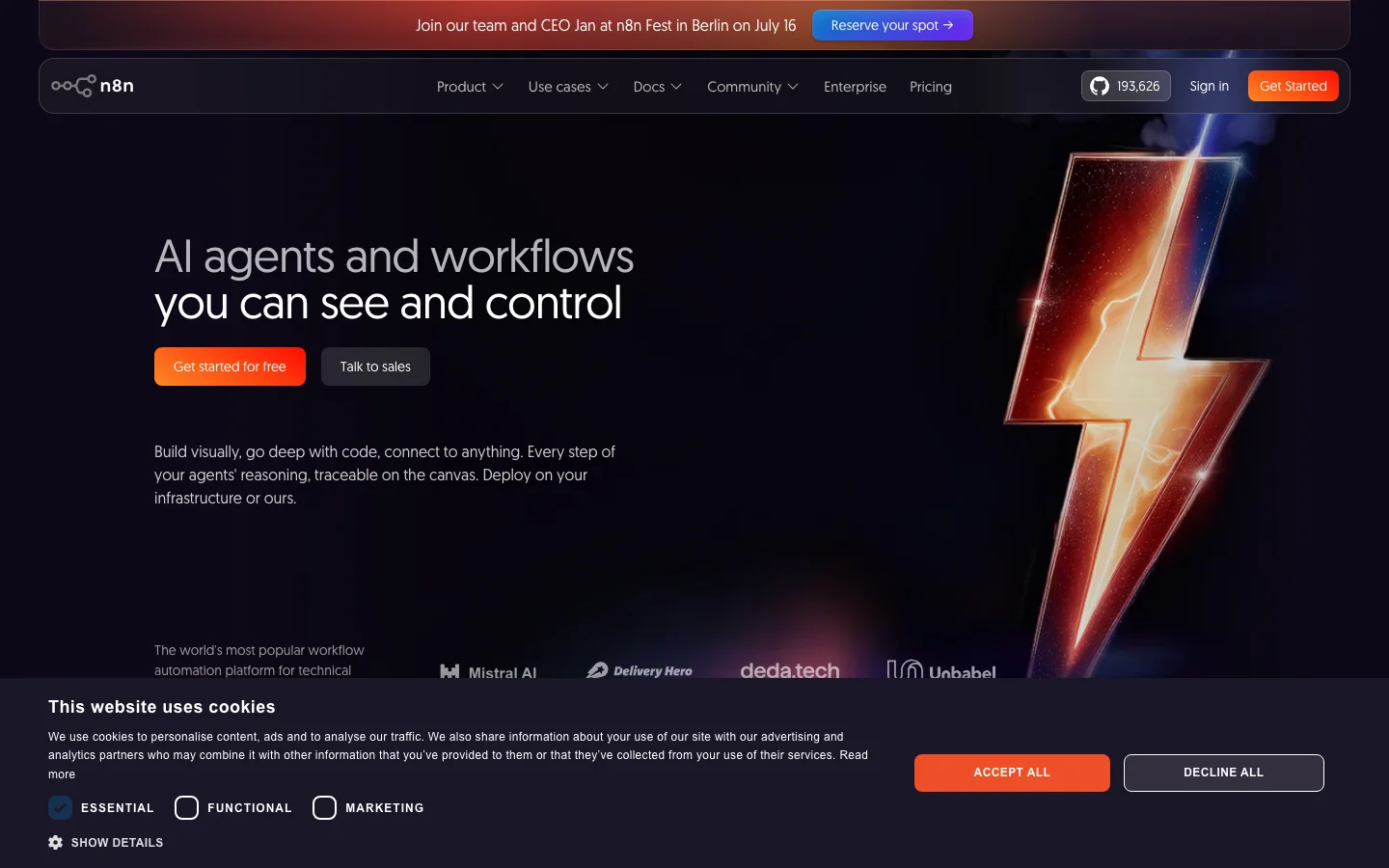Open the Pricing page
This screenshot has width=1389, height=868.
click(x=931, y=87)
